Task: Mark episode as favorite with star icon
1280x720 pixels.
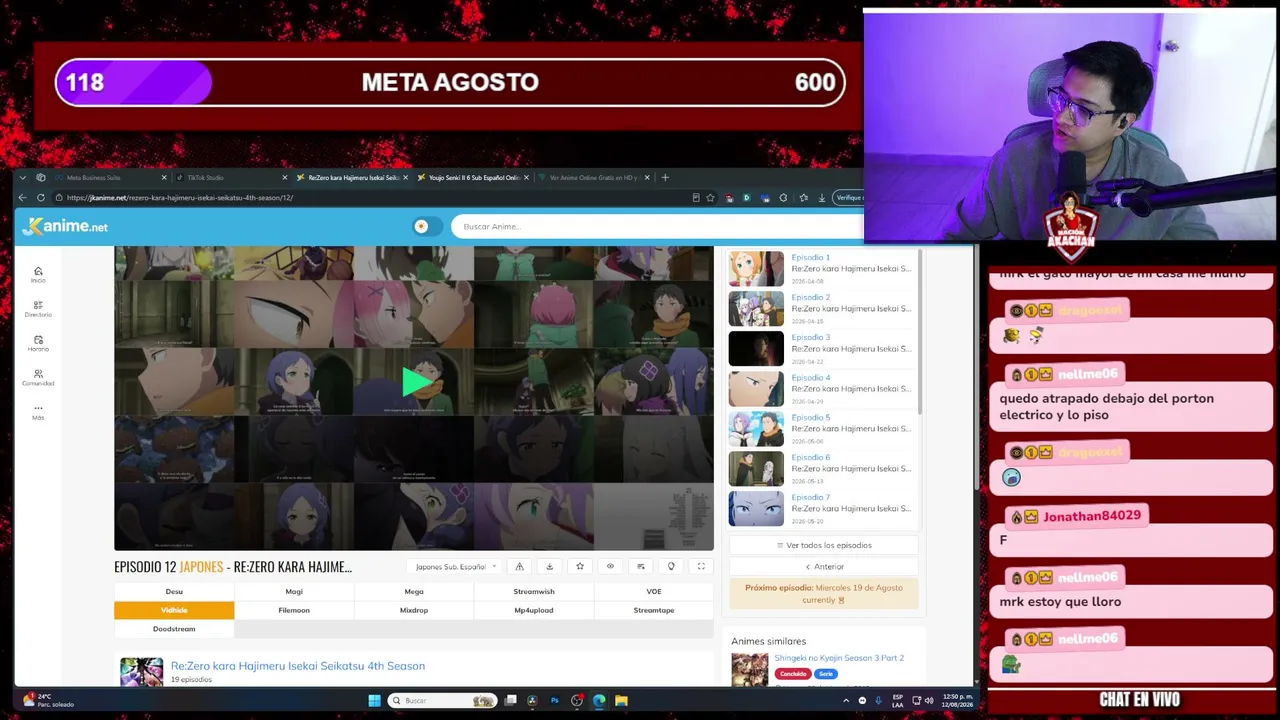Action: pos(579,567)
